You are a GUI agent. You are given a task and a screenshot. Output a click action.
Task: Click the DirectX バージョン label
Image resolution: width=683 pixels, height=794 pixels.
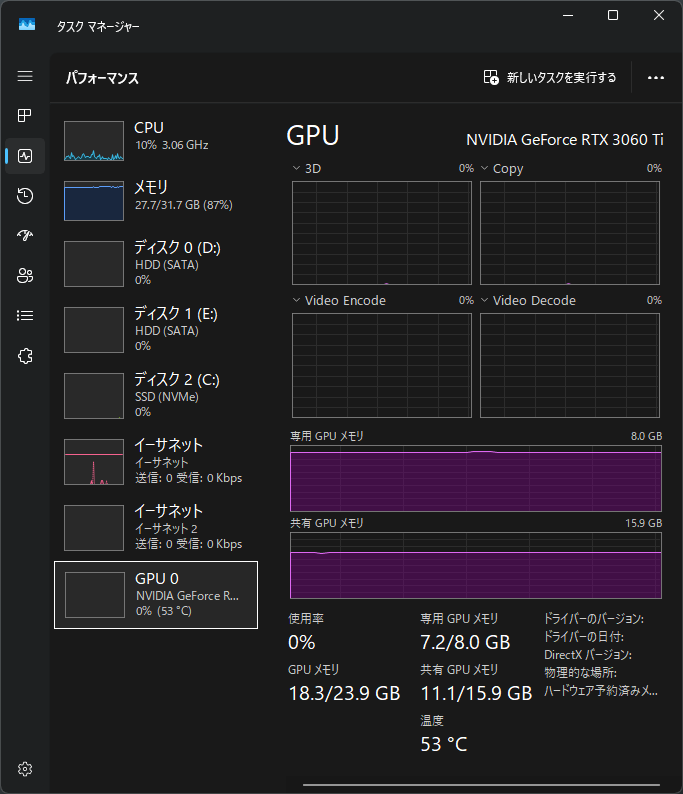(x=588, y=655)
